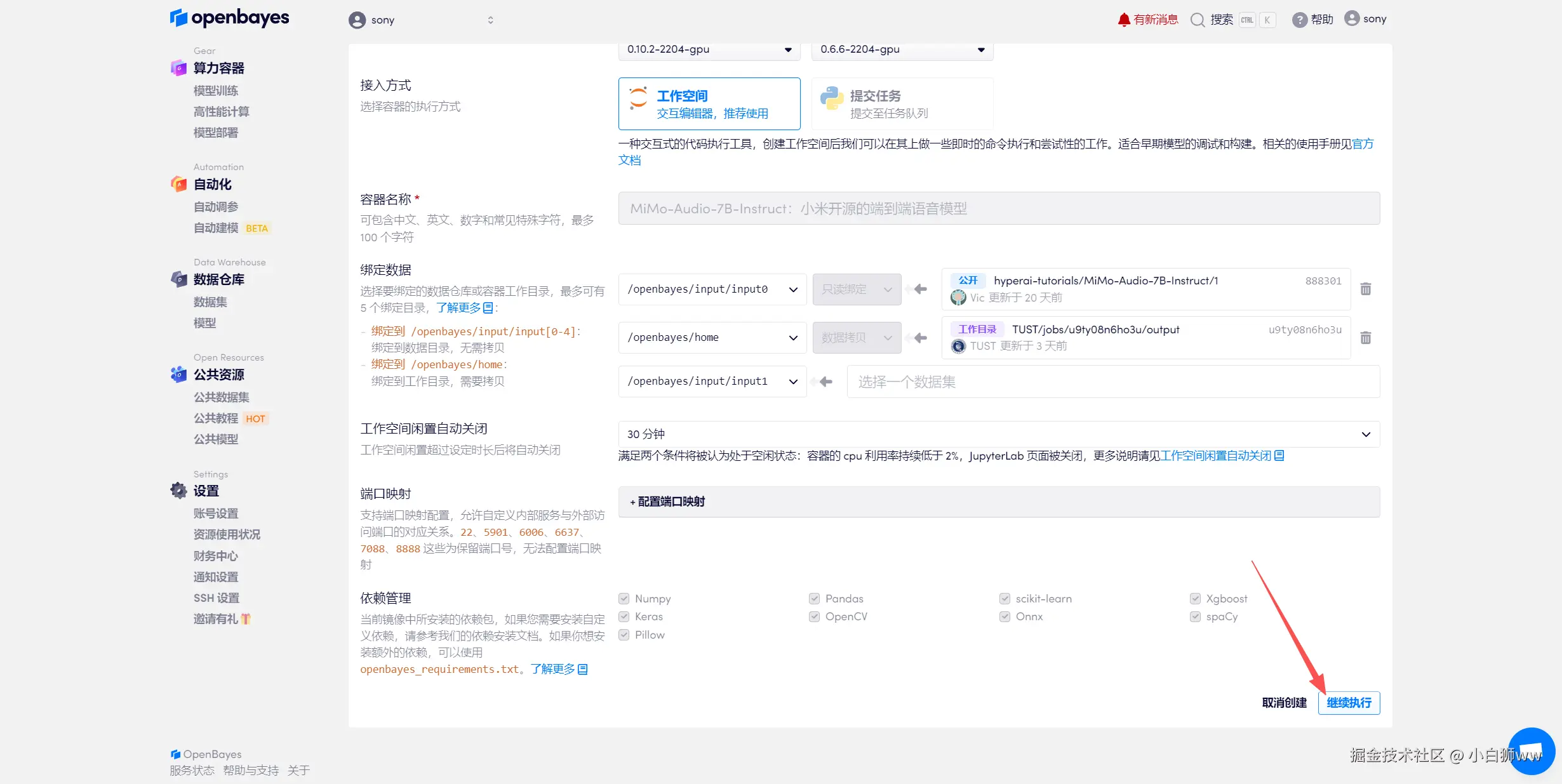
Task: Delete the TUST output directory binding
Action: [x=1366, y=338]
